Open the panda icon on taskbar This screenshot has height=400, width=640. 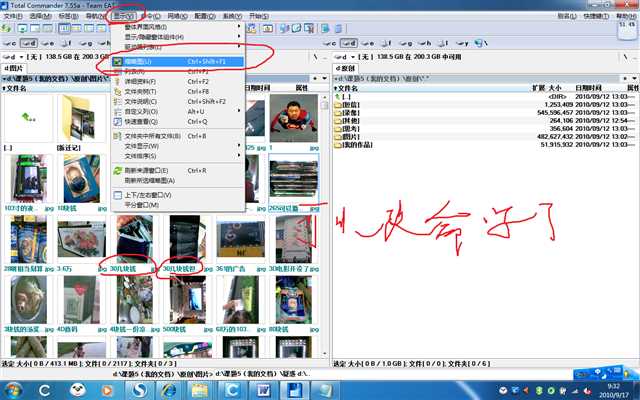point(77,390)
